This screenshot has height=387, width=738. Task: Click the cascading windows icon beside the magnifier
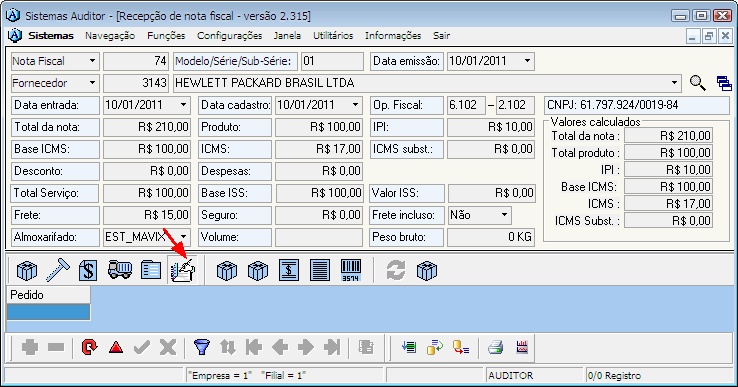(724, 83)
